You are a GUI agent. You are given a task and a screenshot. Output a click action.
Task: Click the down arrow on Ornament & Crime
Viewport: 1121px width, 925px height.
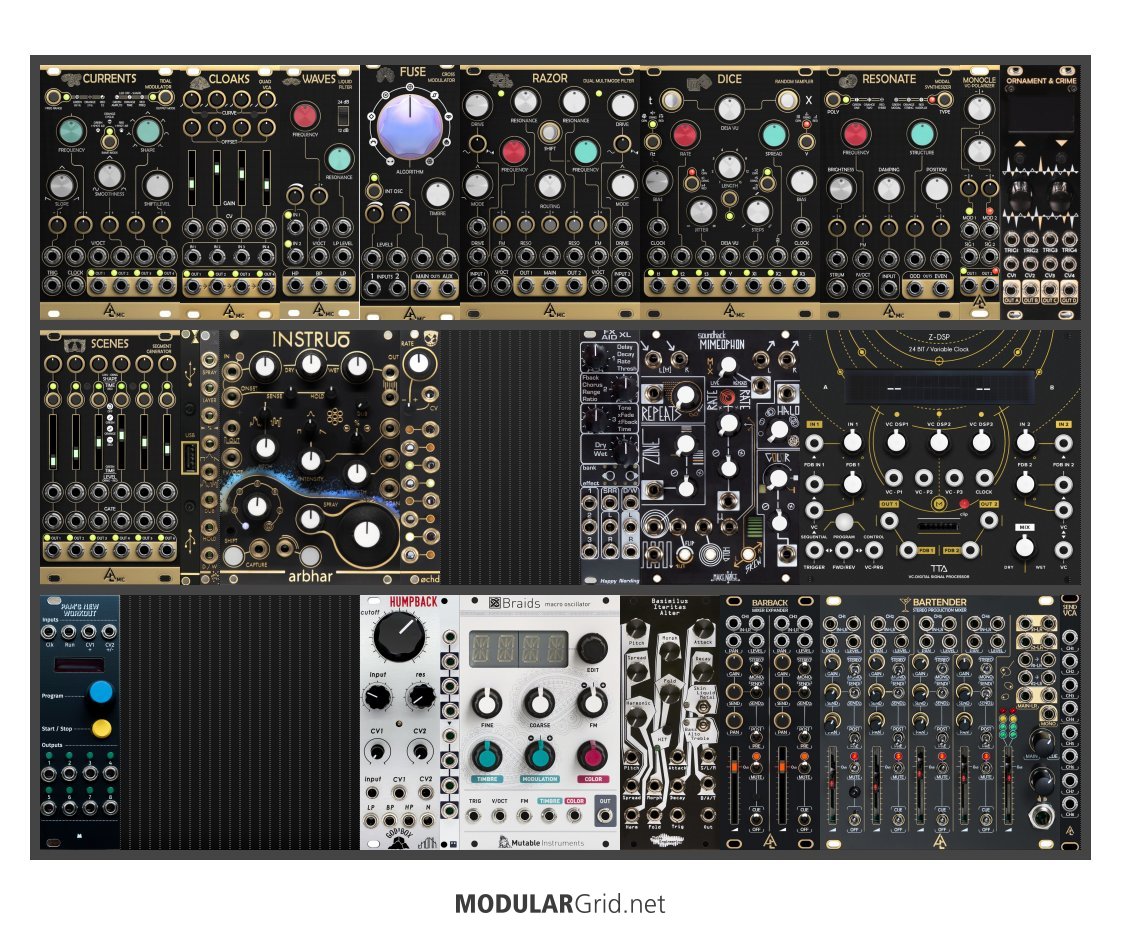1061,144
